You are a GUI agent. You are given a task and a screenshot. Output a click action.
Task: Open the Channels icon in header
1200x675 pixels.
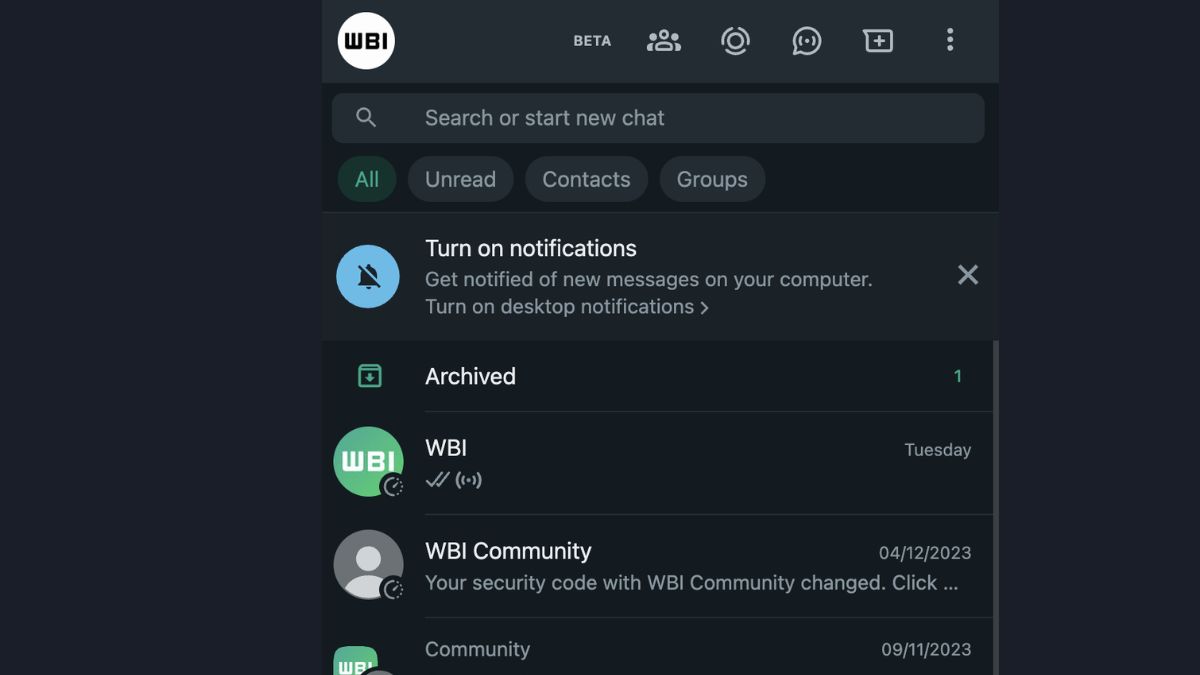(806, 41)
